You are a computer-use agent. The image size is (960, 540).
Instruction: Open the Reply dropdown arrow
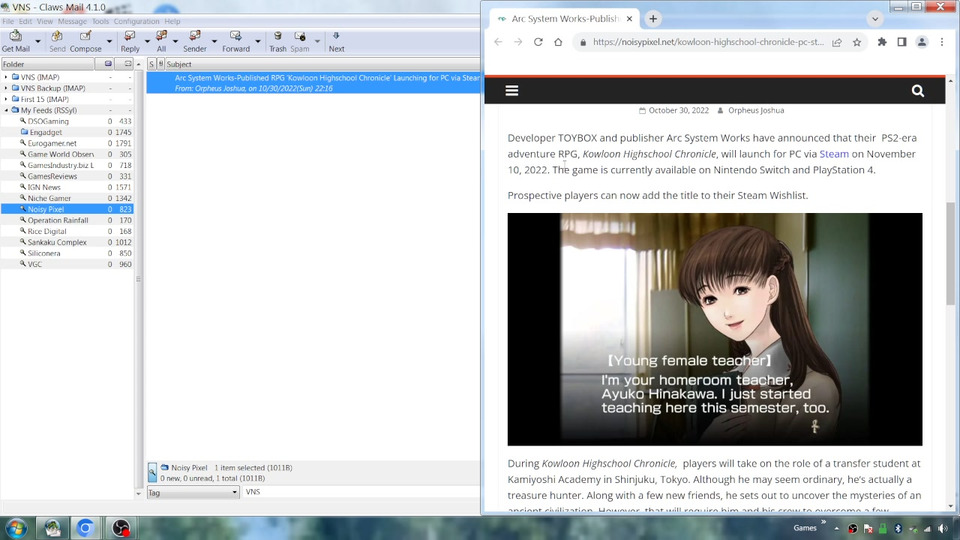147,42
